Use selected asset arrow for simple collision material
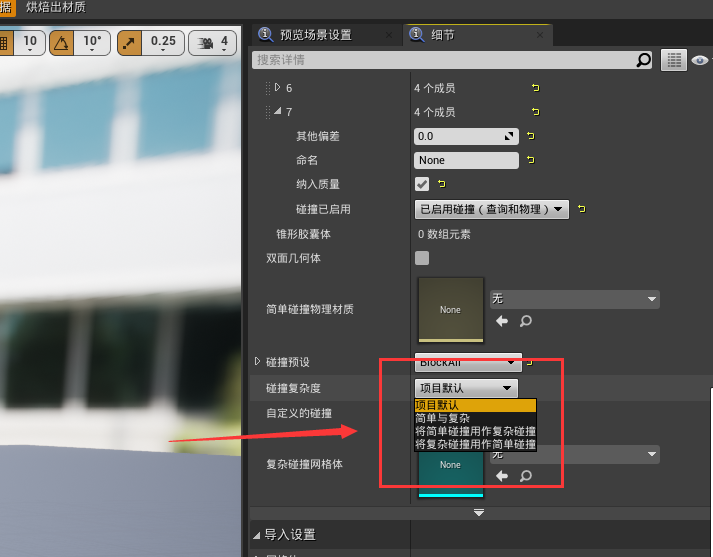 [x=503, y=321]
